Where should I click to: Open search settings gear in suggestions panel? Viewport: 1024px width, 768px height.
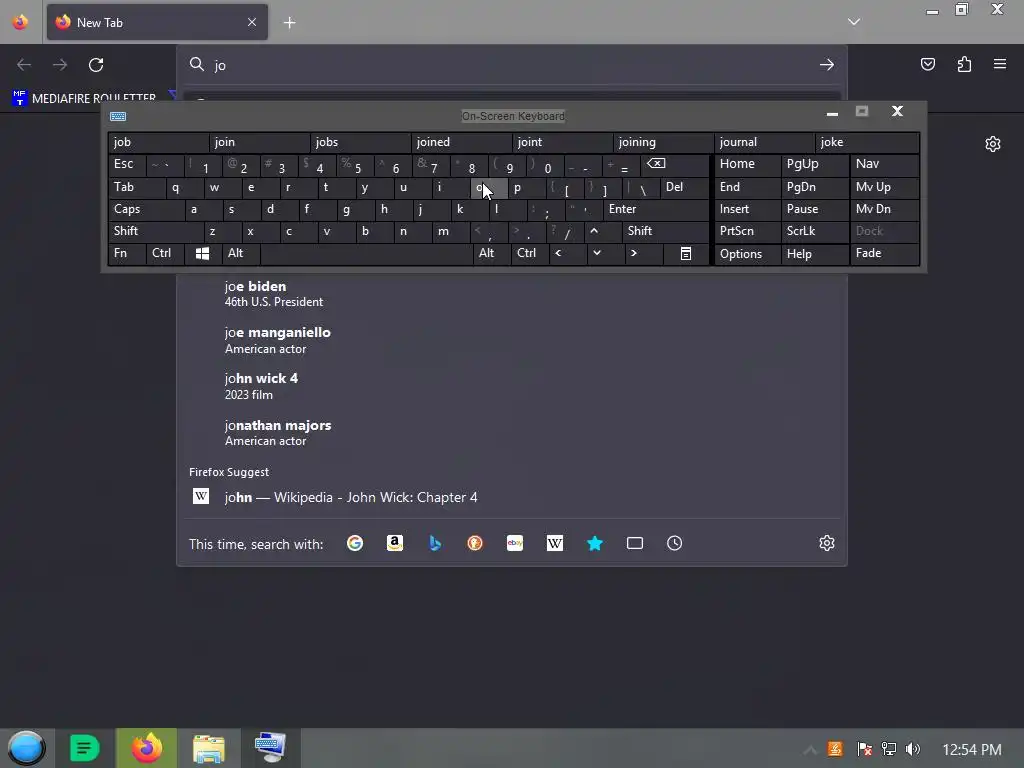[827, 543]
